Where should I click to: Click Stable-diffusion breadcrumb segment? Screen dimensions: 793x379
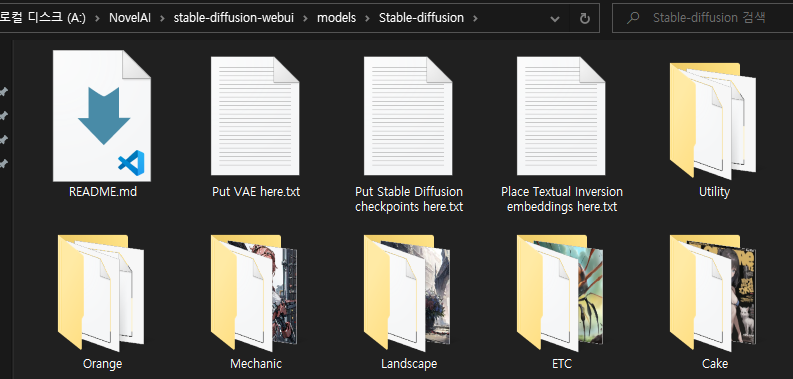point(421,18)
